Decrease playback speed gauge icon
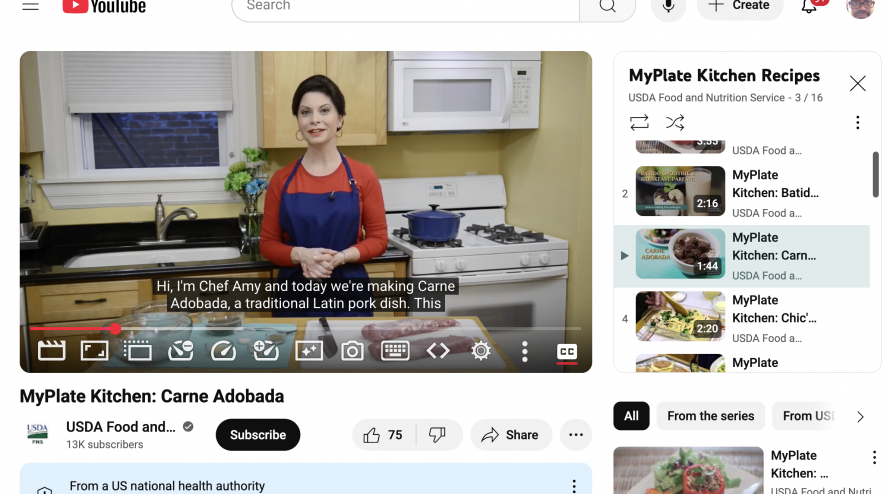The height and width of the screenshot is (494, 887). coord(181,351)
